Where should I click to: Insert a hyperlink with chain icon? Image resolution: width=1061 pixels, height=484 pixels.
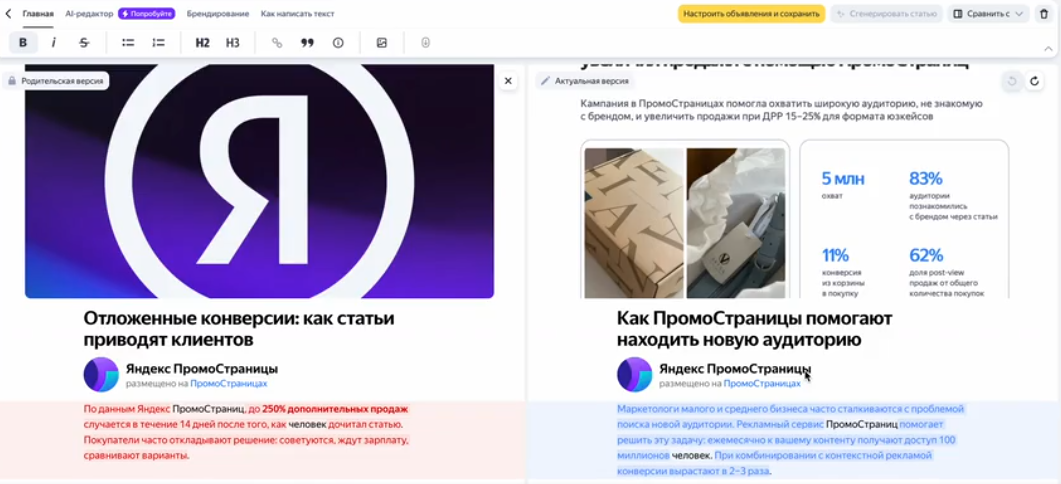pos(277,43)
